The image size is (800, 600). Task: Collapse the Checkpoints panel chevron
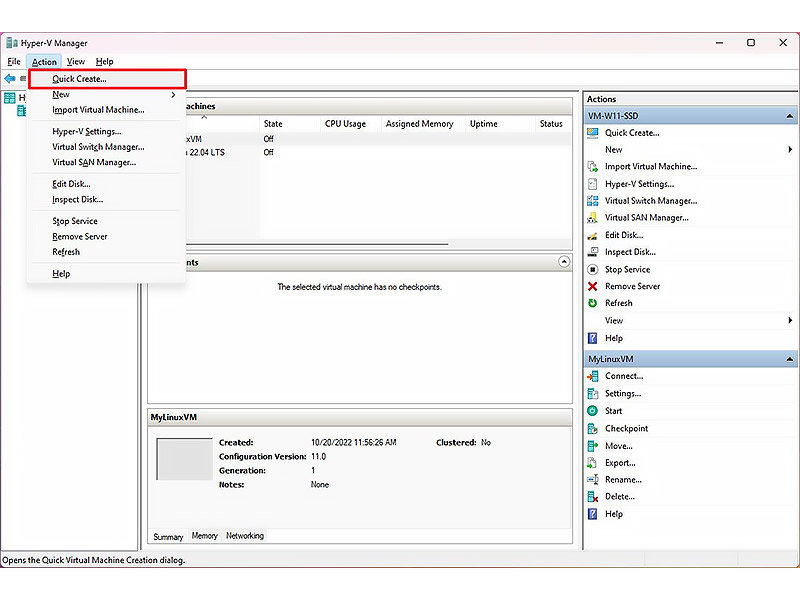[564, 262]
